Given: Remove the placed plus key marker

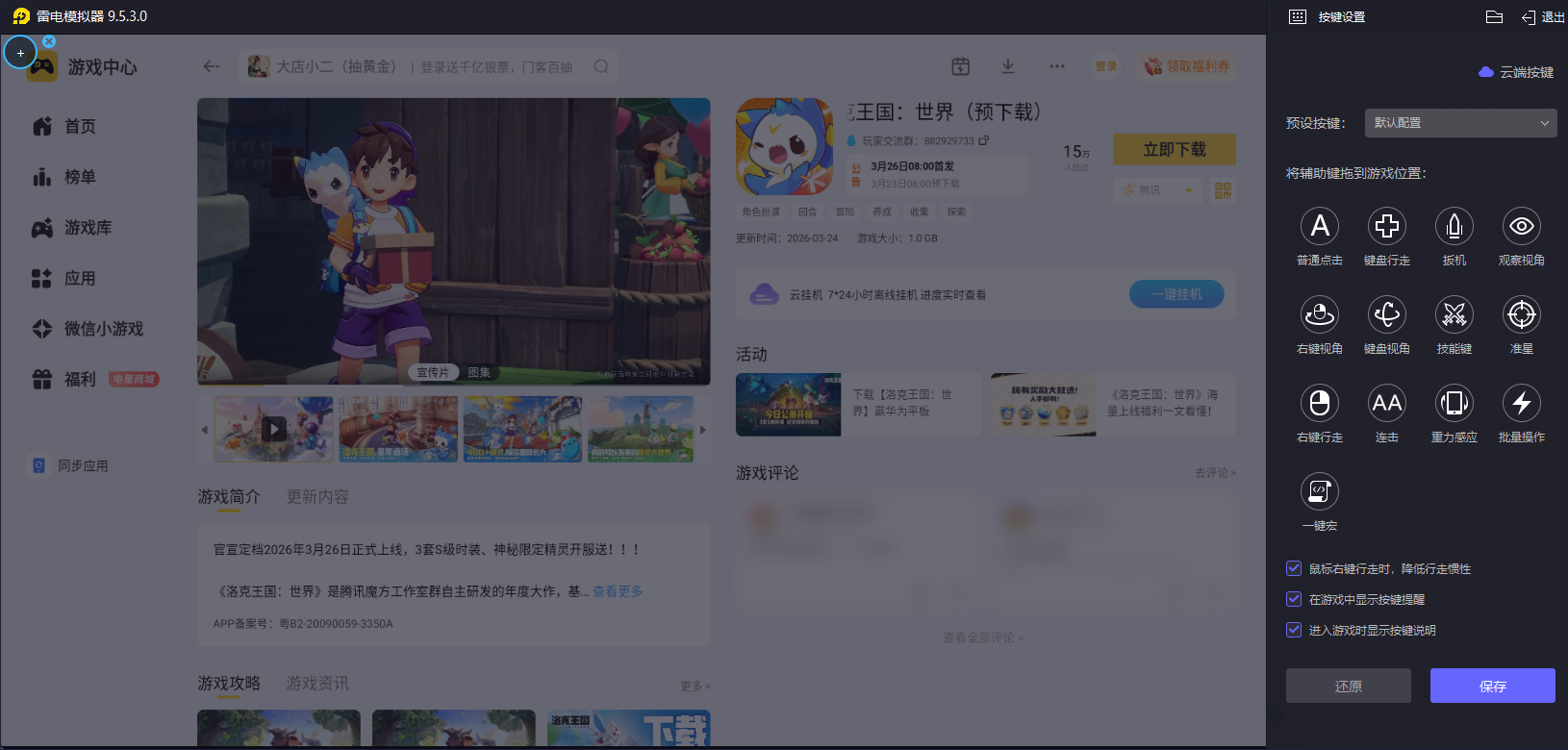Looking at the screenshot, I should [x=49, y=41].
